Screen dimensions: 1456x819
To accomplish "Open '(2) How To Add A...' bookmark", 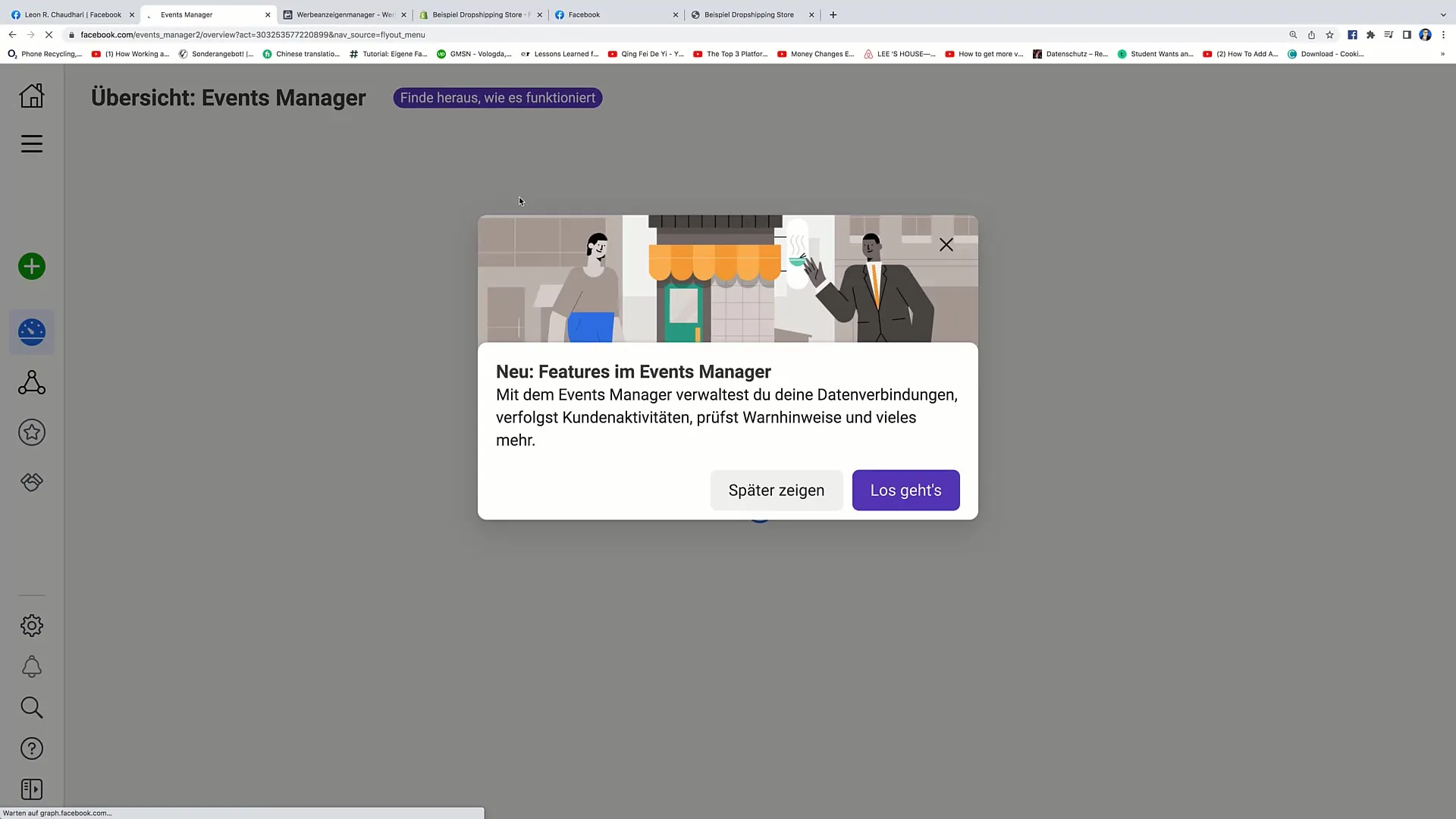I will tap(1241, 54).
